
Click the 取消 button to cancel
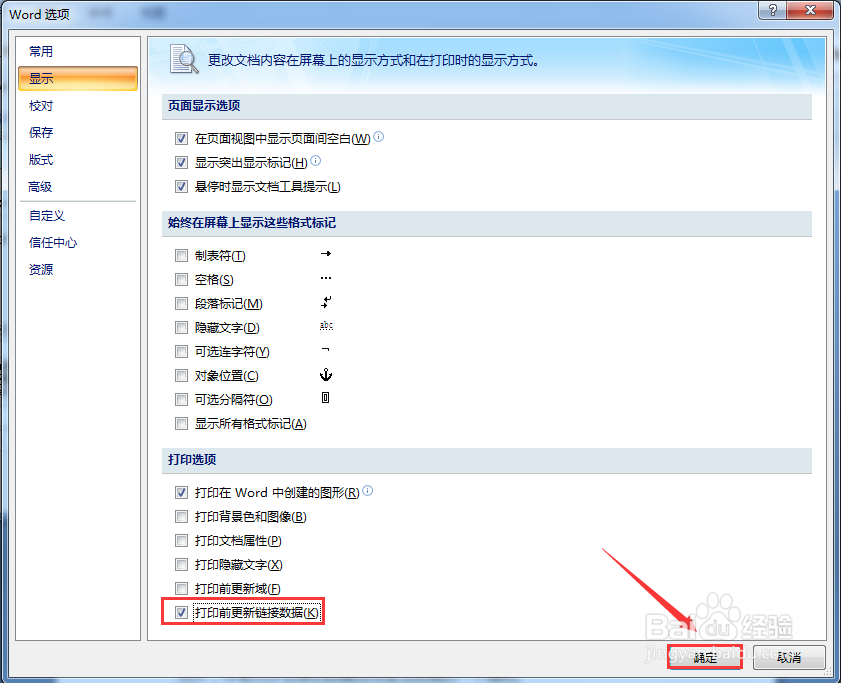click(789, 657)
